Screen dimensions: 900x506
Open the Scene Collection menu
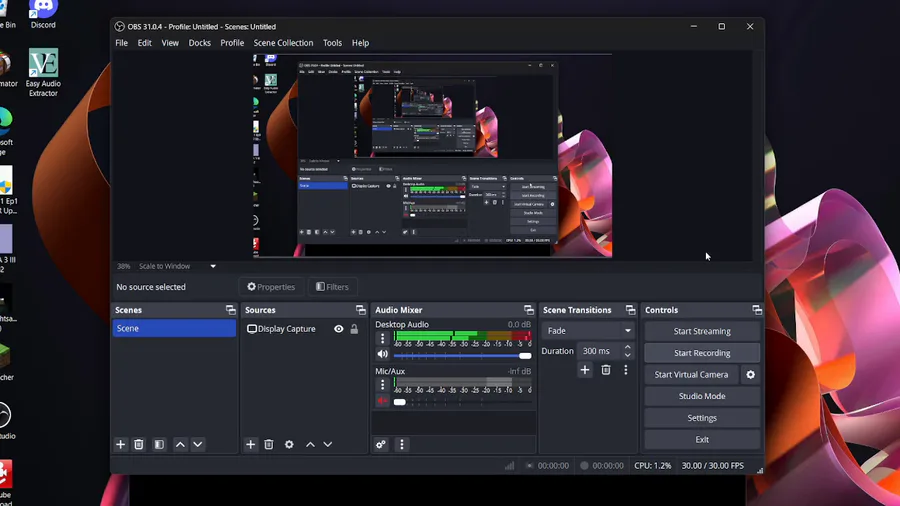tap(283, 43)
